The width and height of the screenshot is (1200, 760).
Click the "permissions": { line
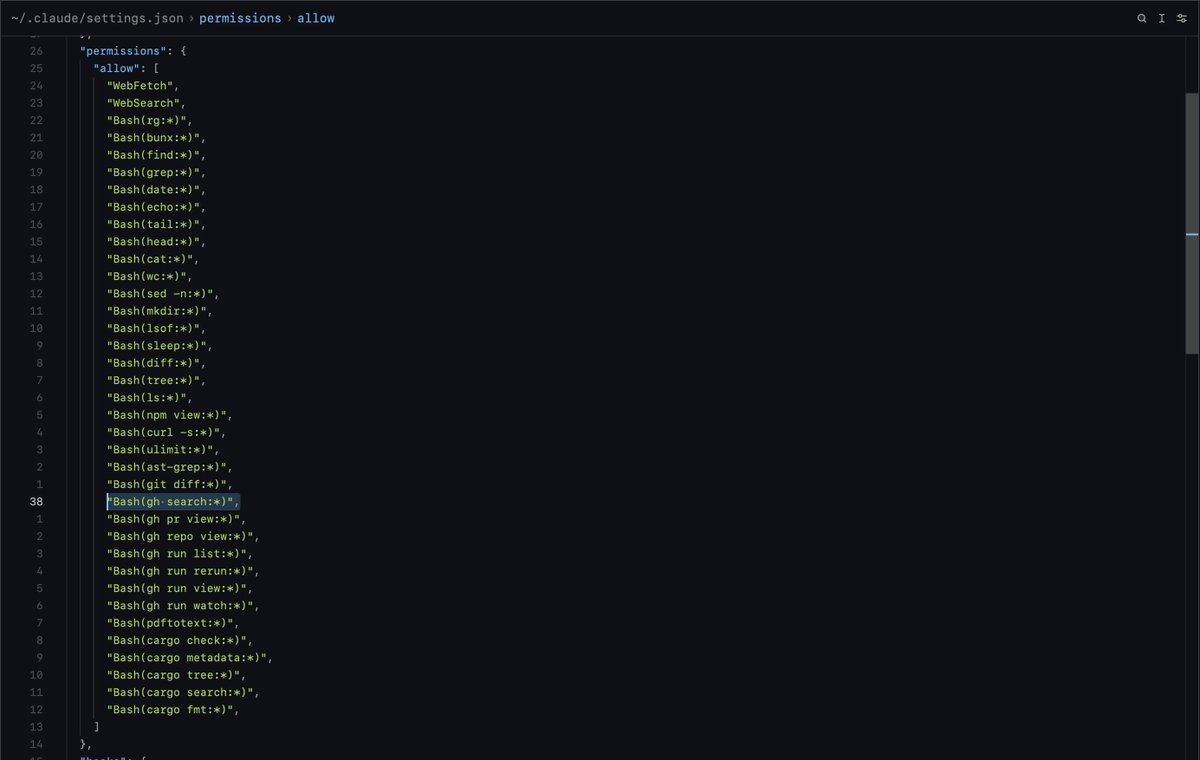pos(134,51)
